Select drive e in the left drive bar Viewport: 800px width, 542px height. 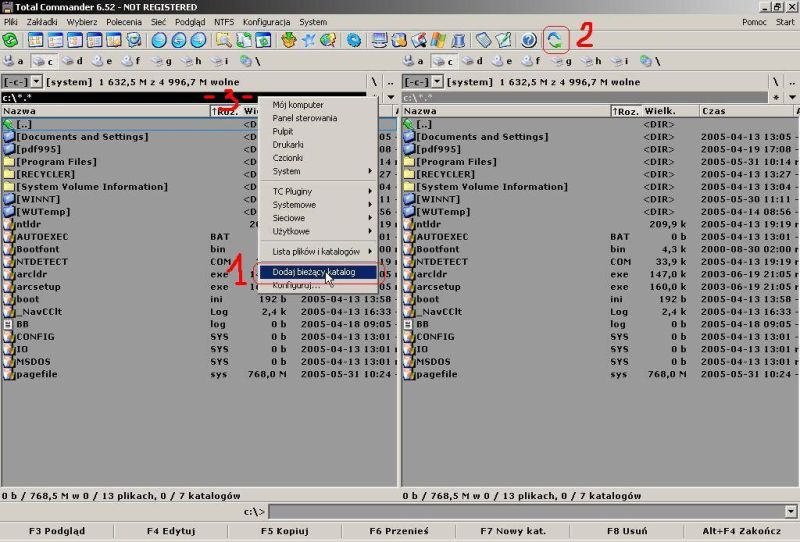pyautogui.click(x=102, y=61)
